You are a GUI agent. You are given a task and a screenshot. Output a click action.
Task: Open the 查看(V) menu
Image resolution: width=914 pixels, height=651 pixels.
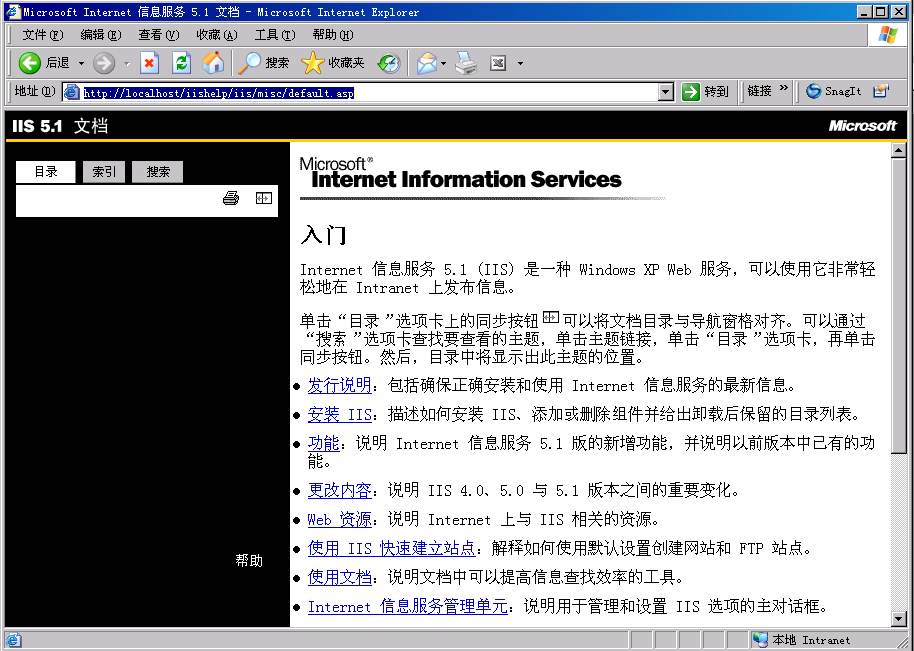tap(159, 35)
